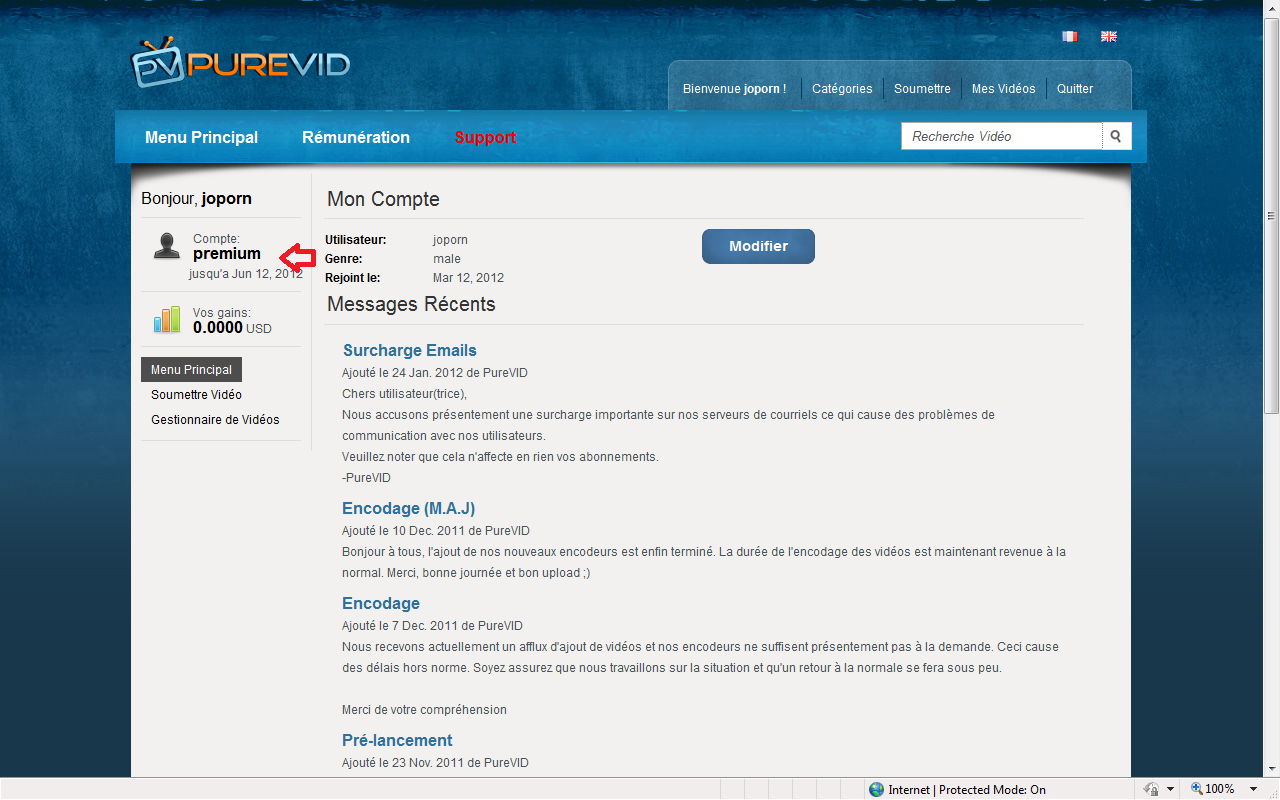Open the Menu Principal nav tab

coord(201,138)
